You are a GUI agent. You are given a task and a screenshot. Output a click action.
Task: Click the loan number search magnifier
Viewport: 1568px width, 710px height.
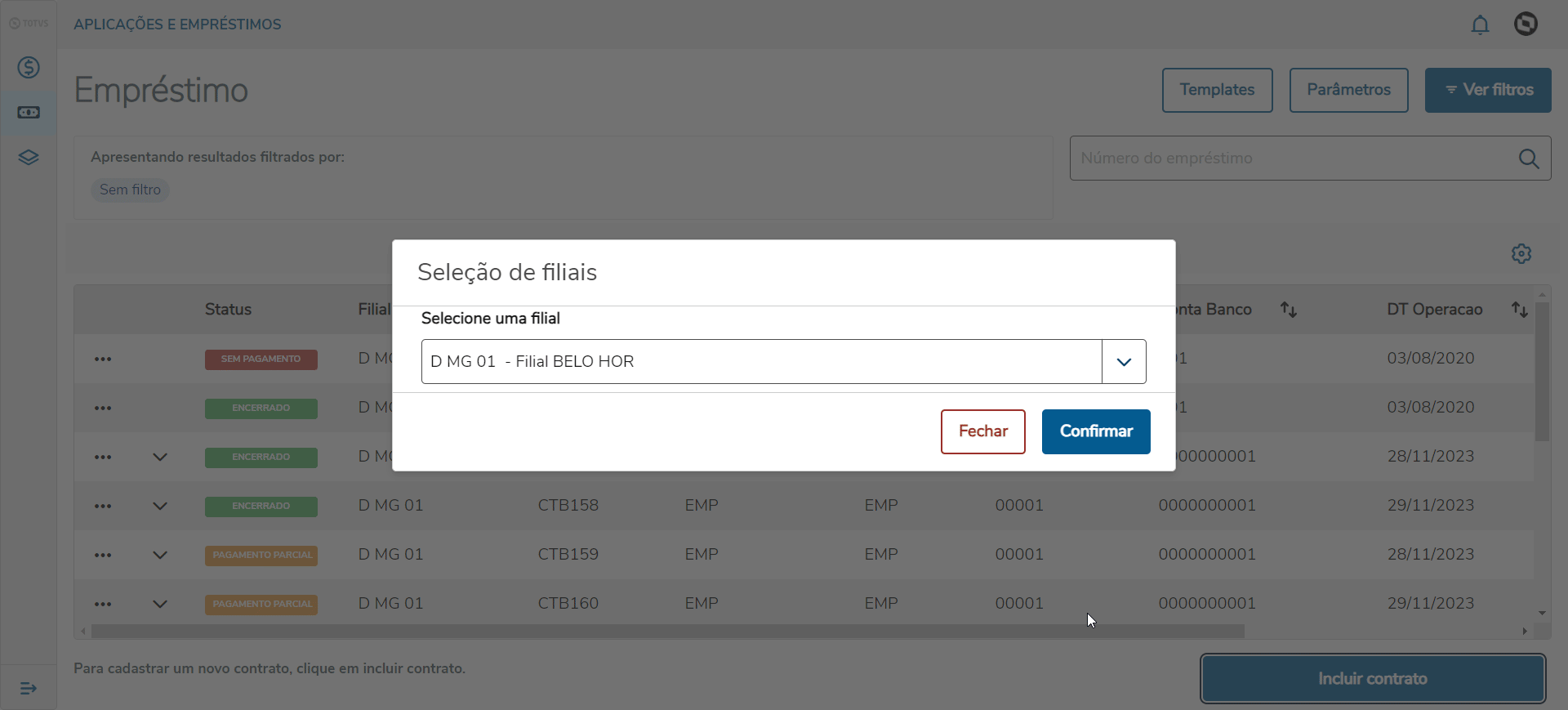(x=1529, y=159)
